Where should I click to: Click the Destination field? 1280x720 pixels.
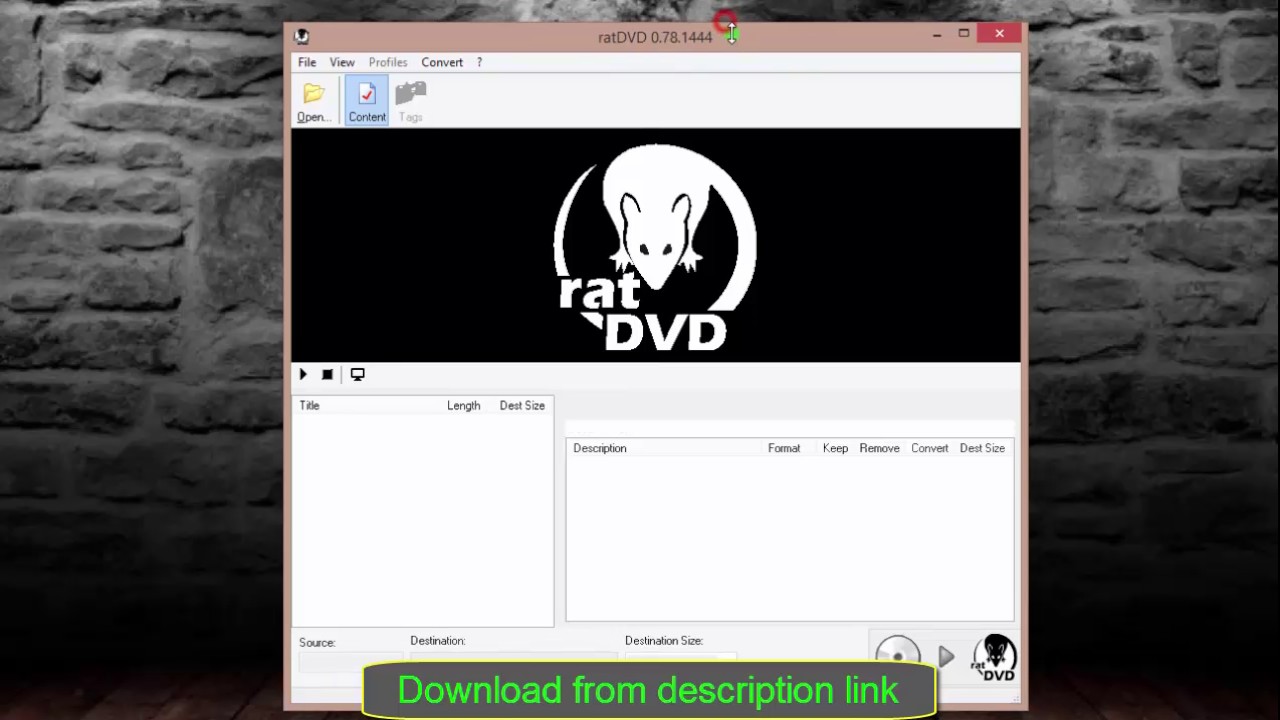513,658
